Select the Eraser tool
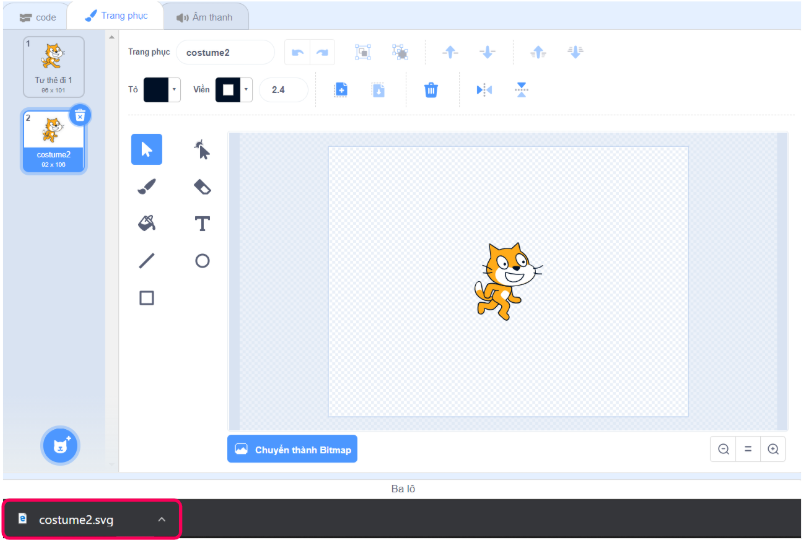This screenshot has width=802, height=541. pos(202,187)
